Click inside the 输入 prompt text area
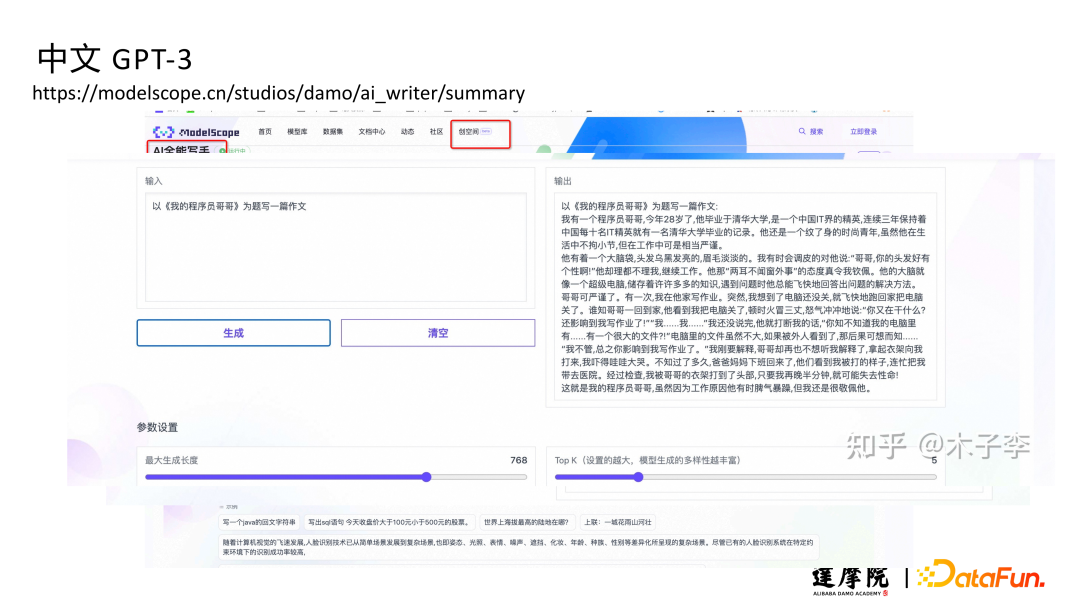 click(x=336, y=247)
